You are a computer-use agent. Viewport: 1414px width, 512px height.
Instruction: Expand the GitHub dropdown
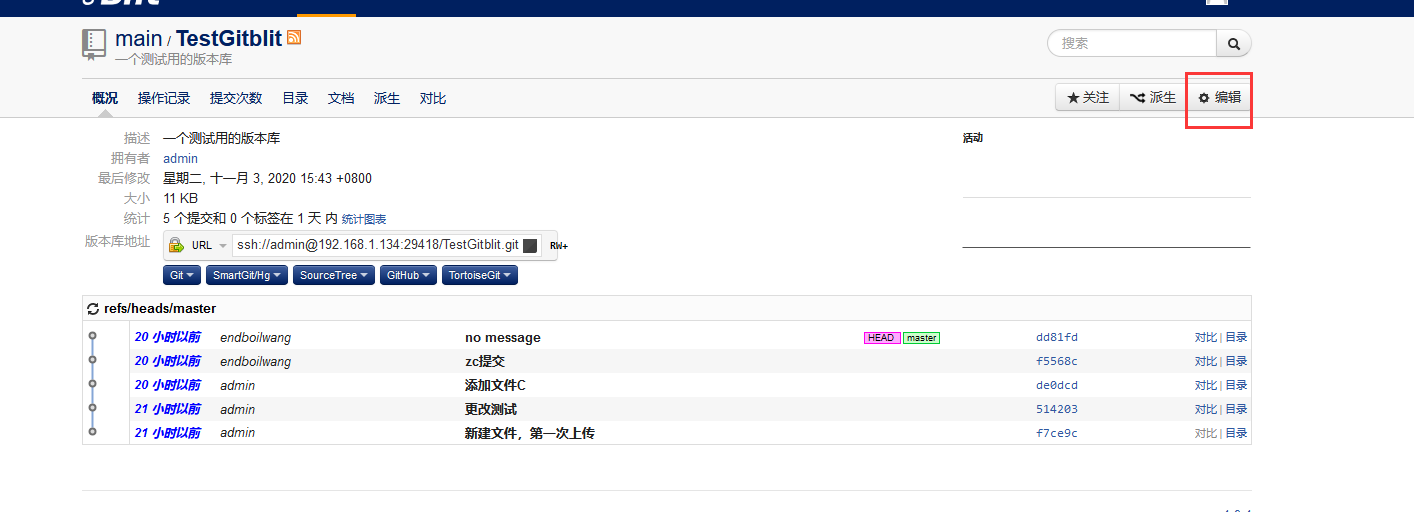[x=409, y=275]
